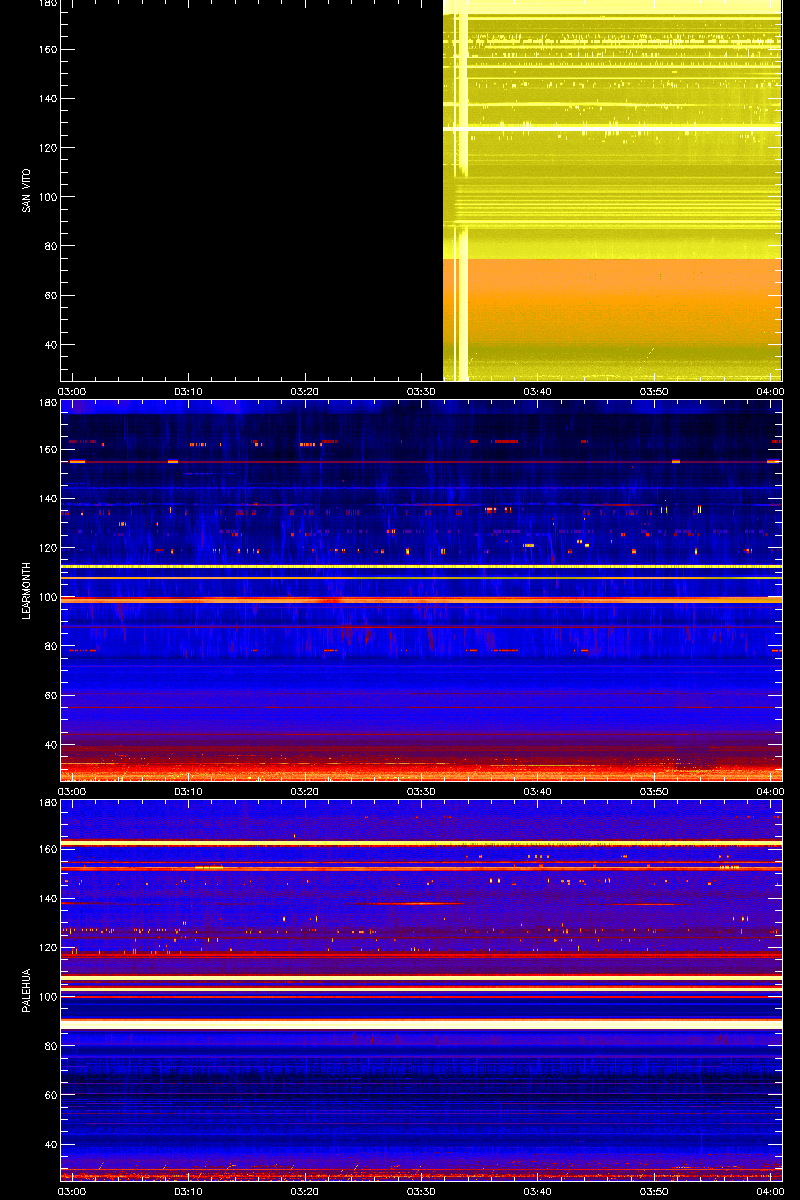Click the 180 tick on Learmonth axis
Image resolution: width=800 pixels, height=1200 pixels.
coord(47,402)
